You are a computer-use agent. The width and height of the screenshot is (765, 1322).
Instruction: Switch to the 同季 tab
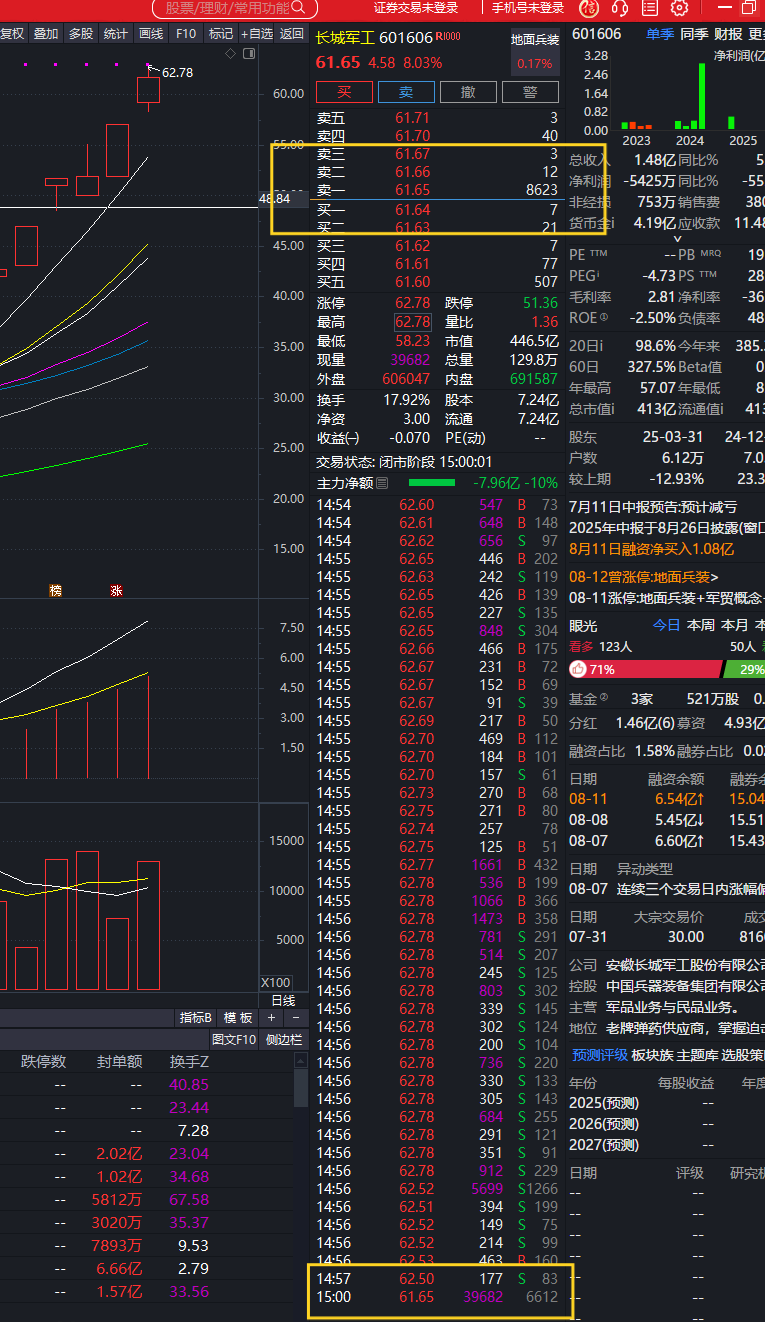click(694, 34)
